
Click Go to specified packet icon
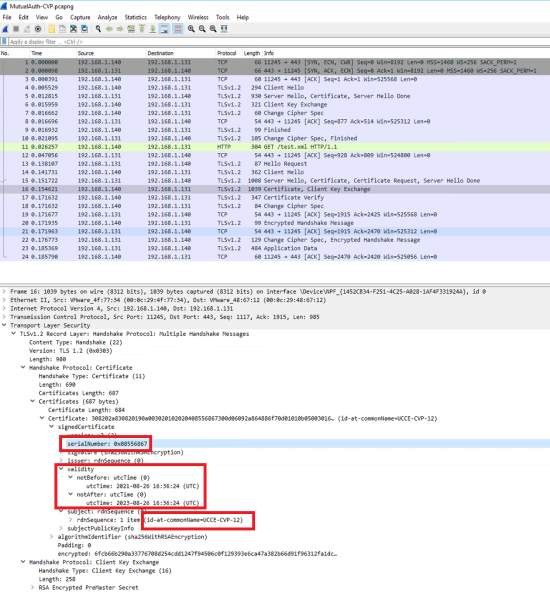[131, 29]
